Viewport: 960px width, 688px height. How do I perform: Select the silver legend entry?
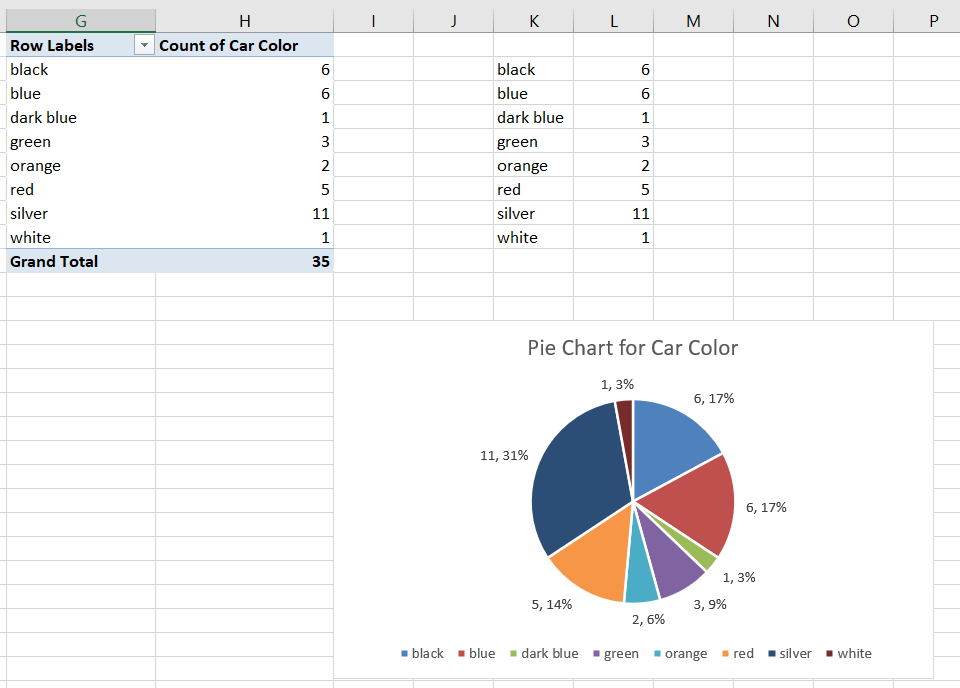point(790,654)
